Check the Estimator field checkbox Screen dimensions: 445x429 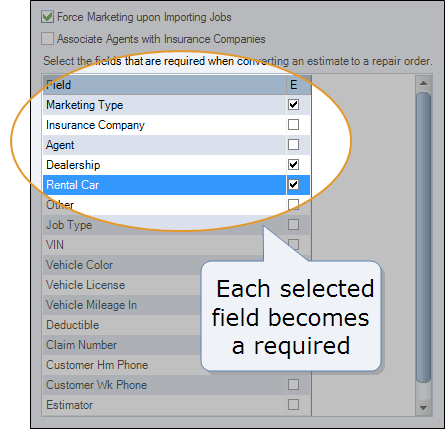point(293,405)
